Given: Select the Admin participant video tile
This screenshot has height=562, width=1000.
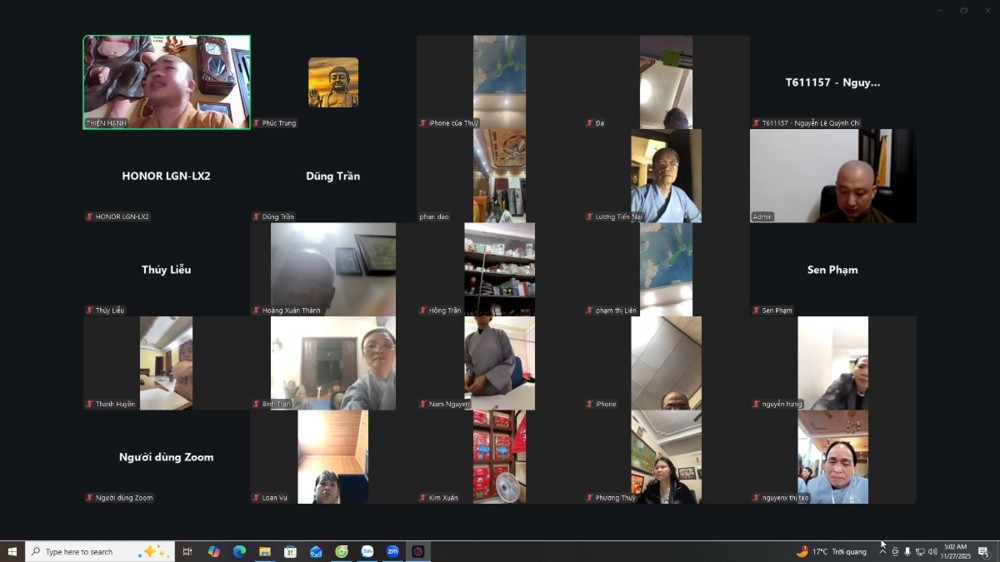Looking at the screenshot, I should [x=833, y=175].
